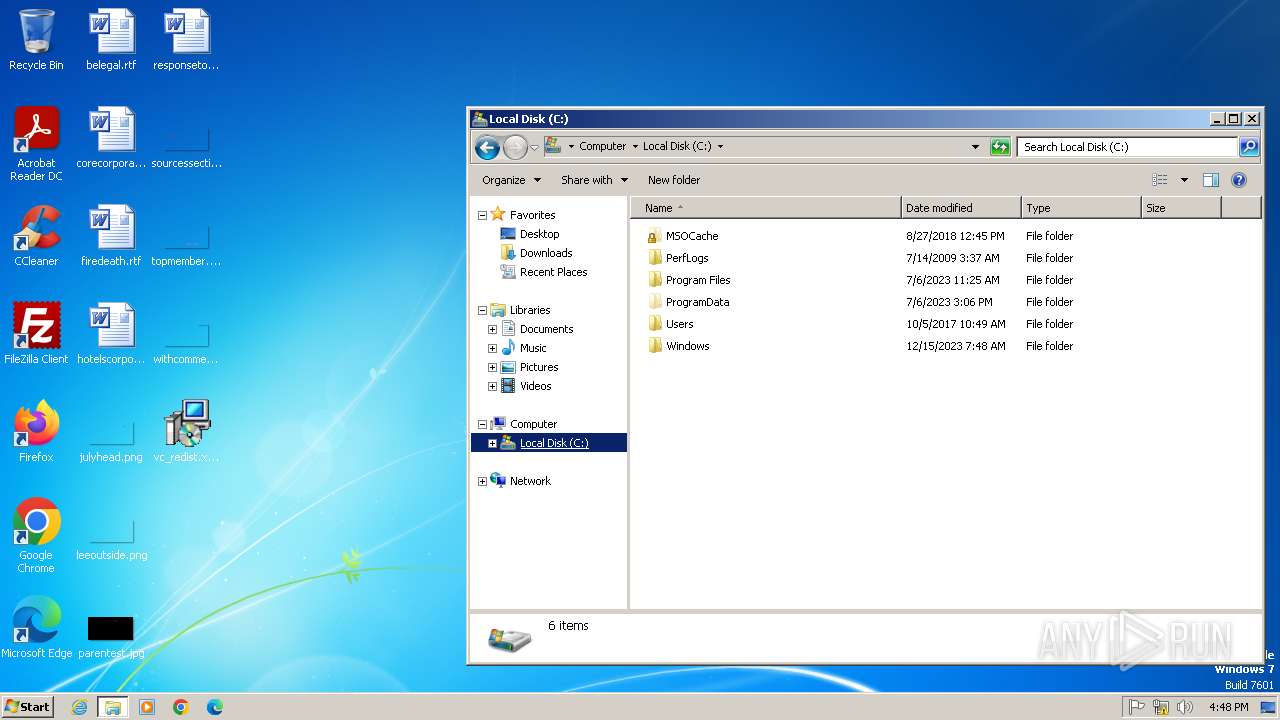Click the Search Local Disk (C:) field

[x=1128, y=147]
